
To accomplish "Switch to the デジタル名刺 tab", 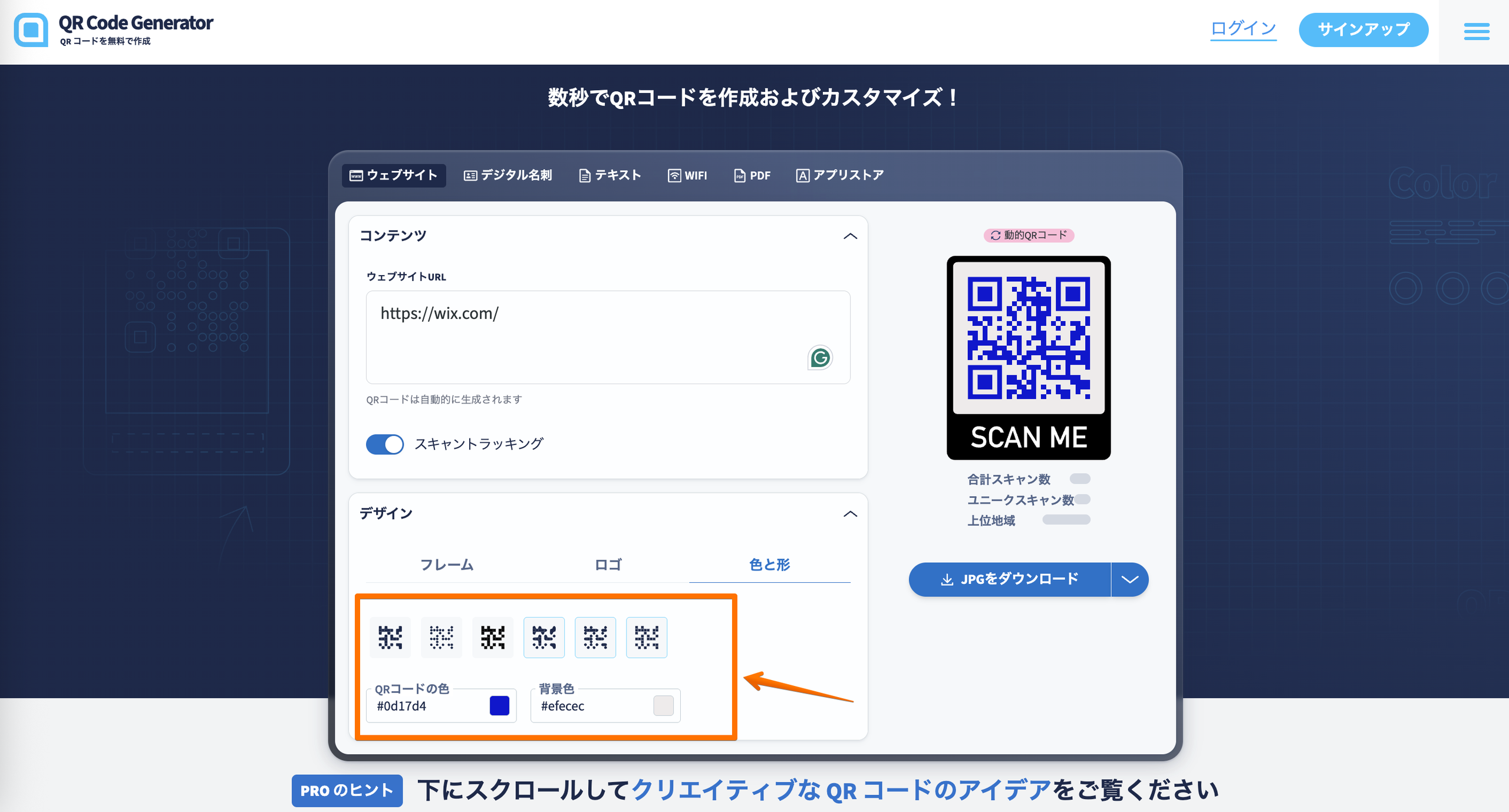I will pyautogui.click(x=508, y=176).
